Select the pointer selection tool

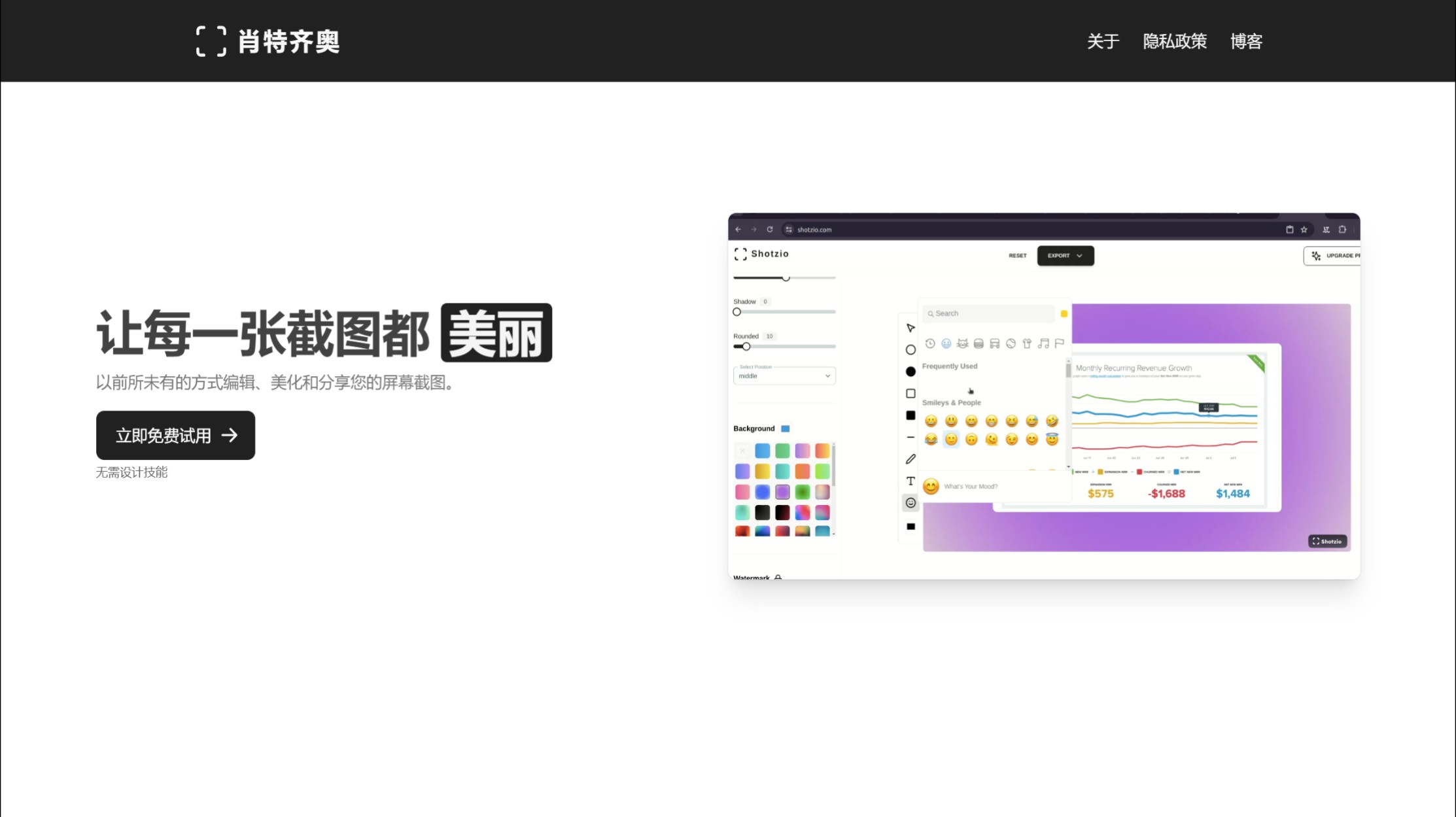pos(910,328)
